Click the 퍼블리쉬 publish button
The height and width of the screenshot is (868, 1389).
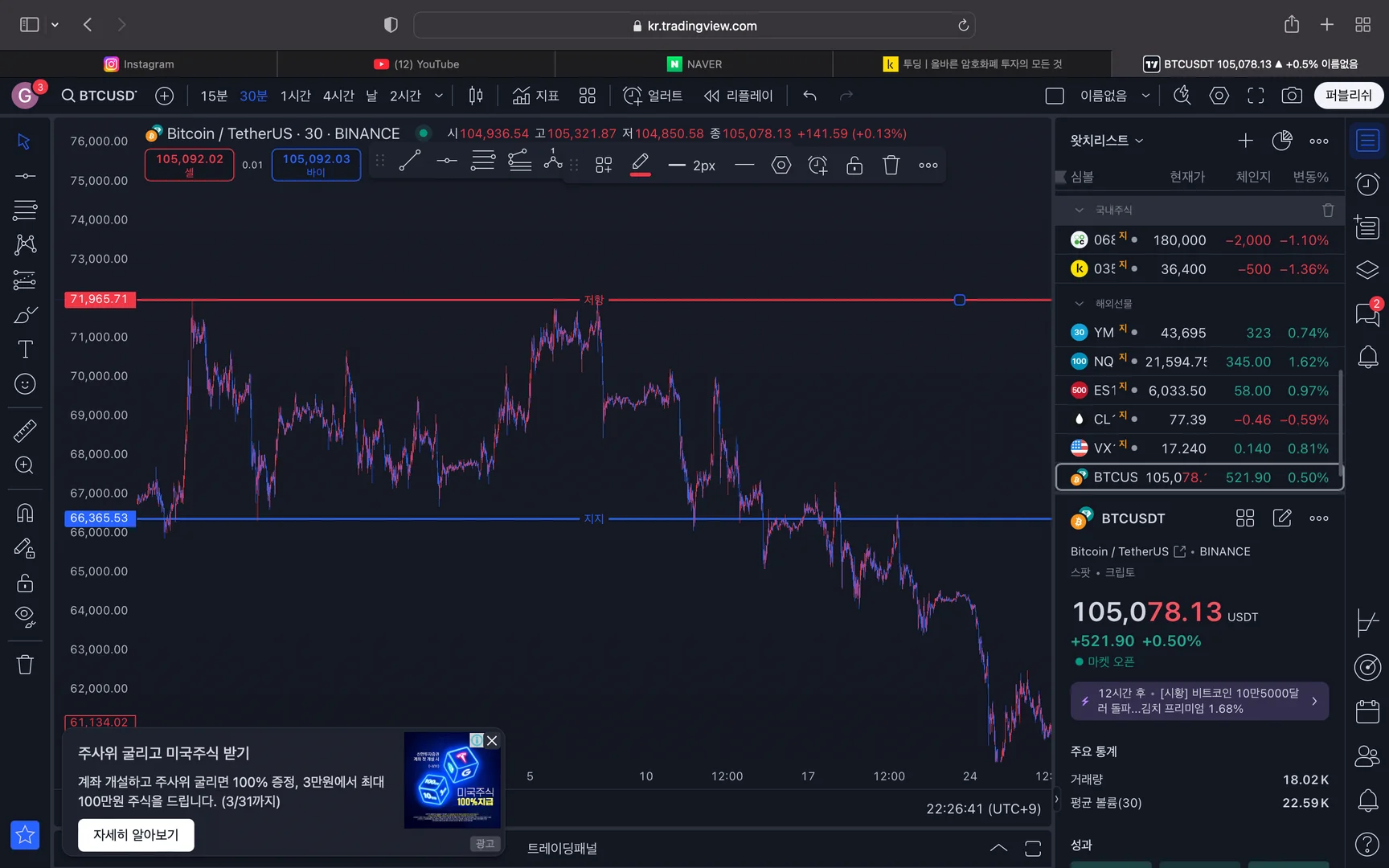(1348, 96)
